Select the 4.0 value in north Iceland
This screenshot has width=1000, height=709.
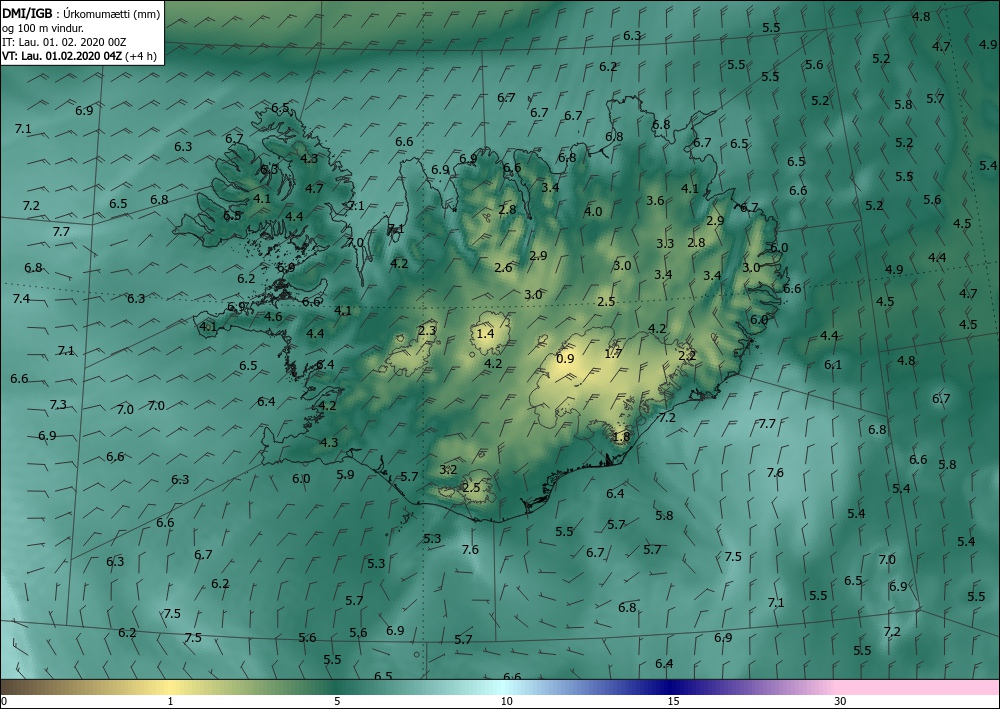[x=593, y=212]
